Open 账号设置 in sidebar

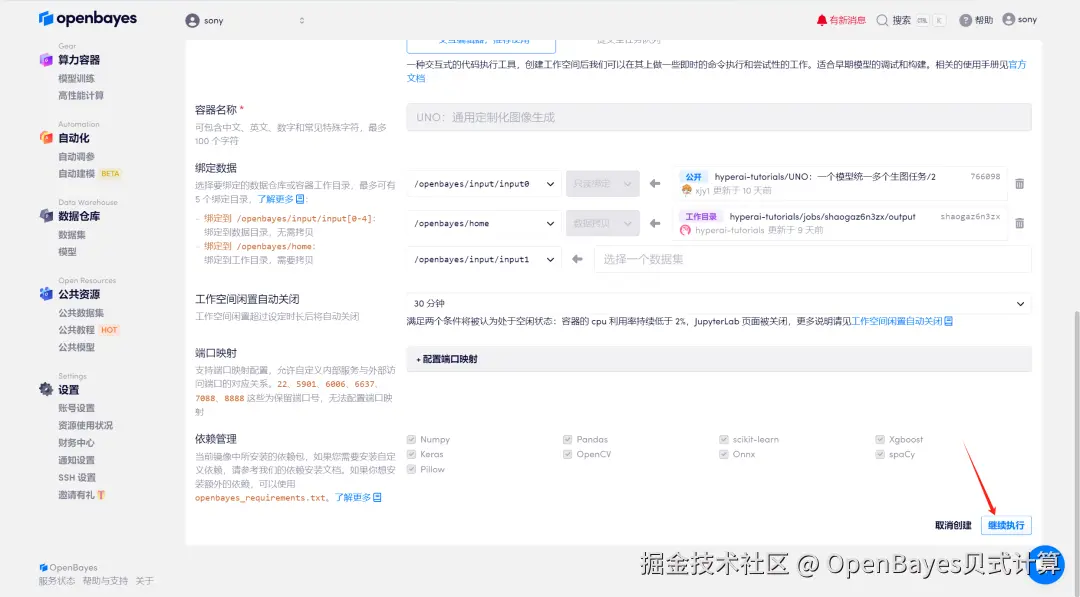[76, 408]
